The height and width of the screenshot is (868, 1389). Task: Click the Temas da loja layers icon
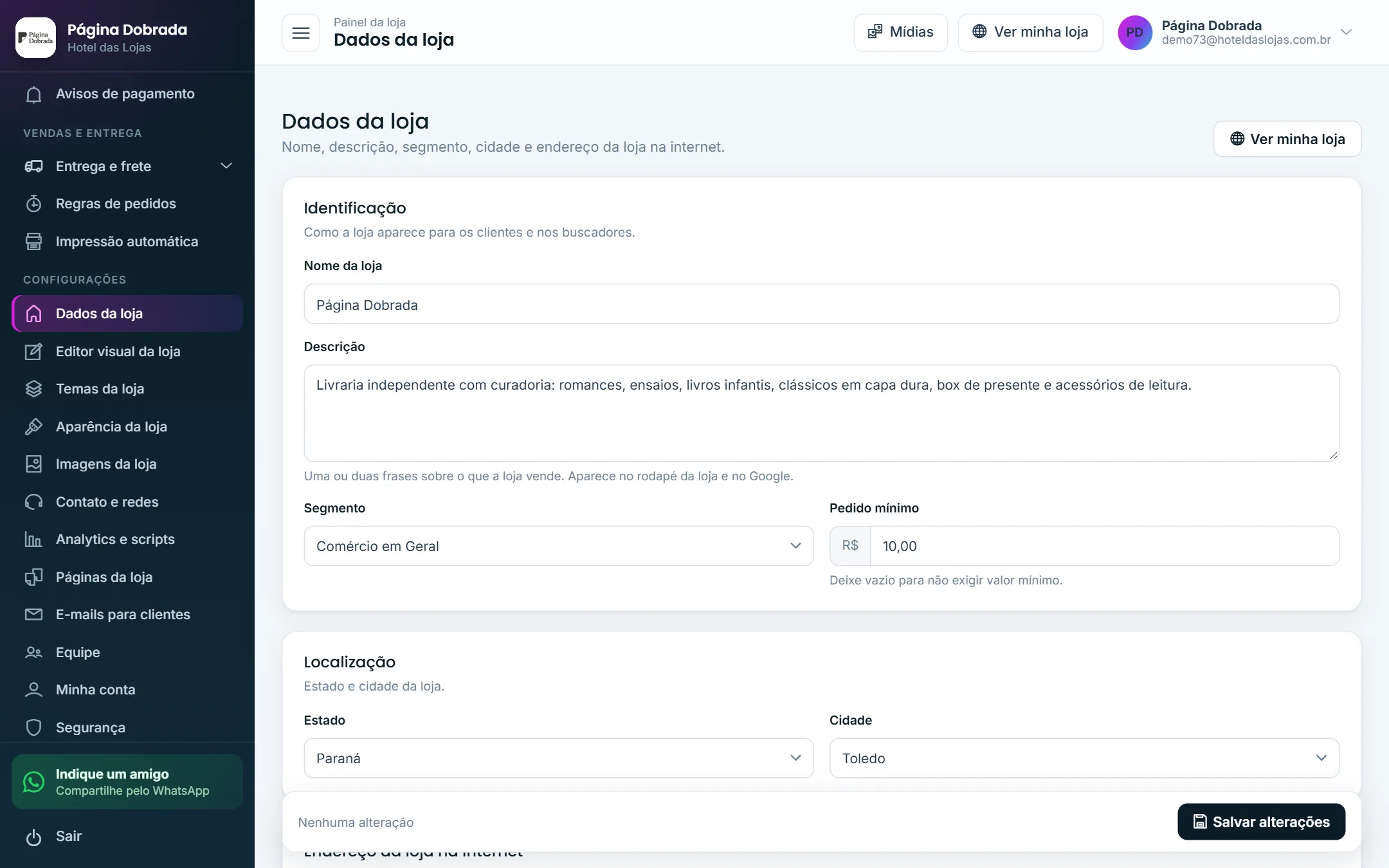click(x=33, y=389)
